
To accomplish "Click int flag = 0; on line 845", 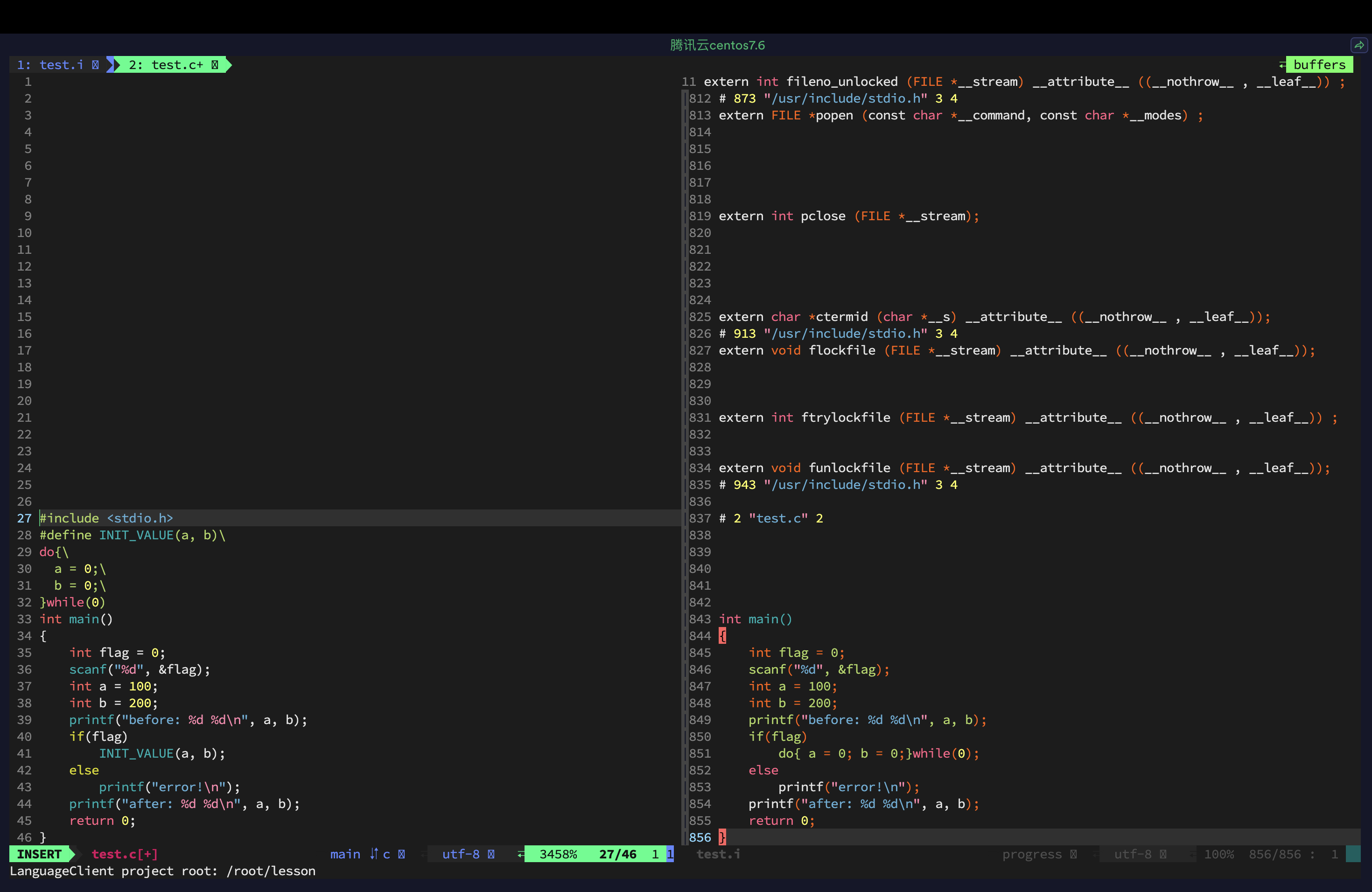I will [797, 652].
